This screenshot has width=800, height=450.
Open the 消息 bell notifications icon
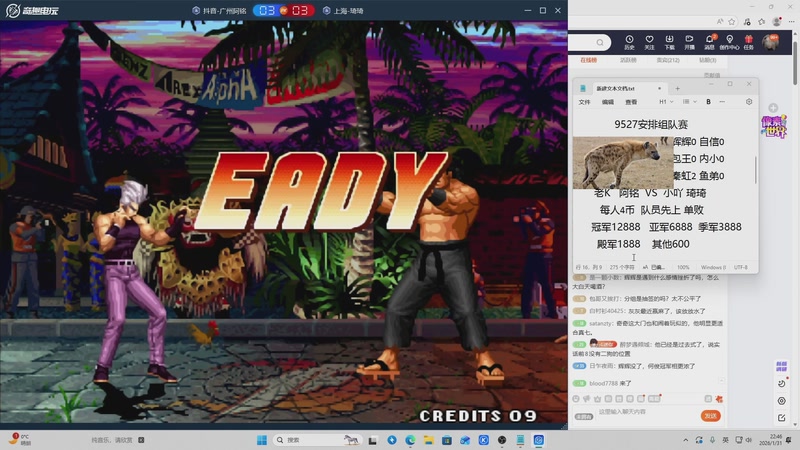coord(709,42)
